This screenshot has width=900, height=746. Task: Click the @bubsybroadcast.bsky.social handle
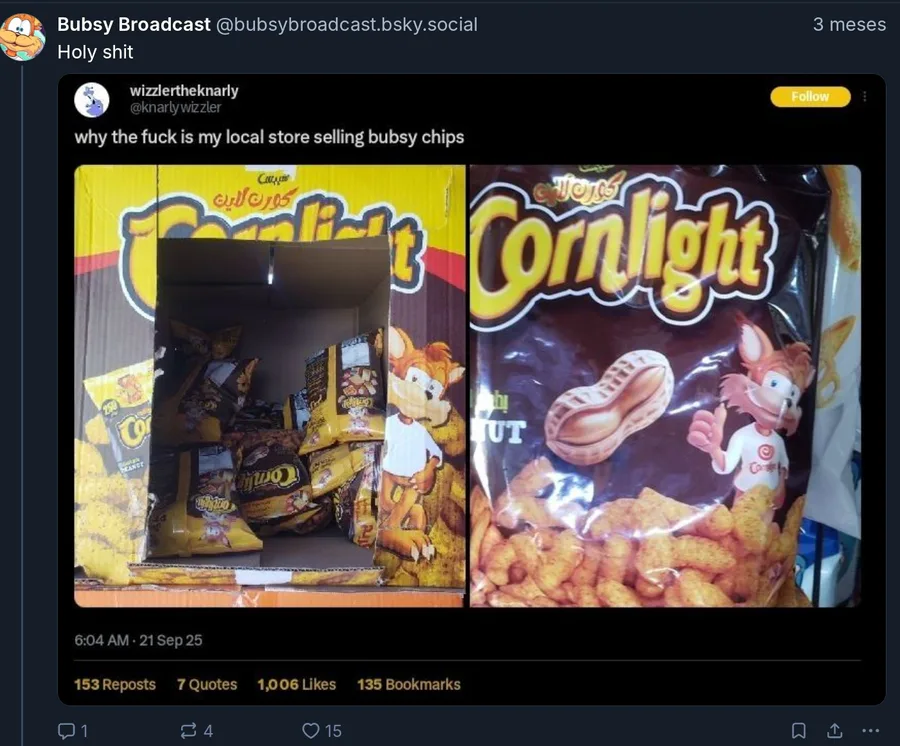tap(347, 24)
